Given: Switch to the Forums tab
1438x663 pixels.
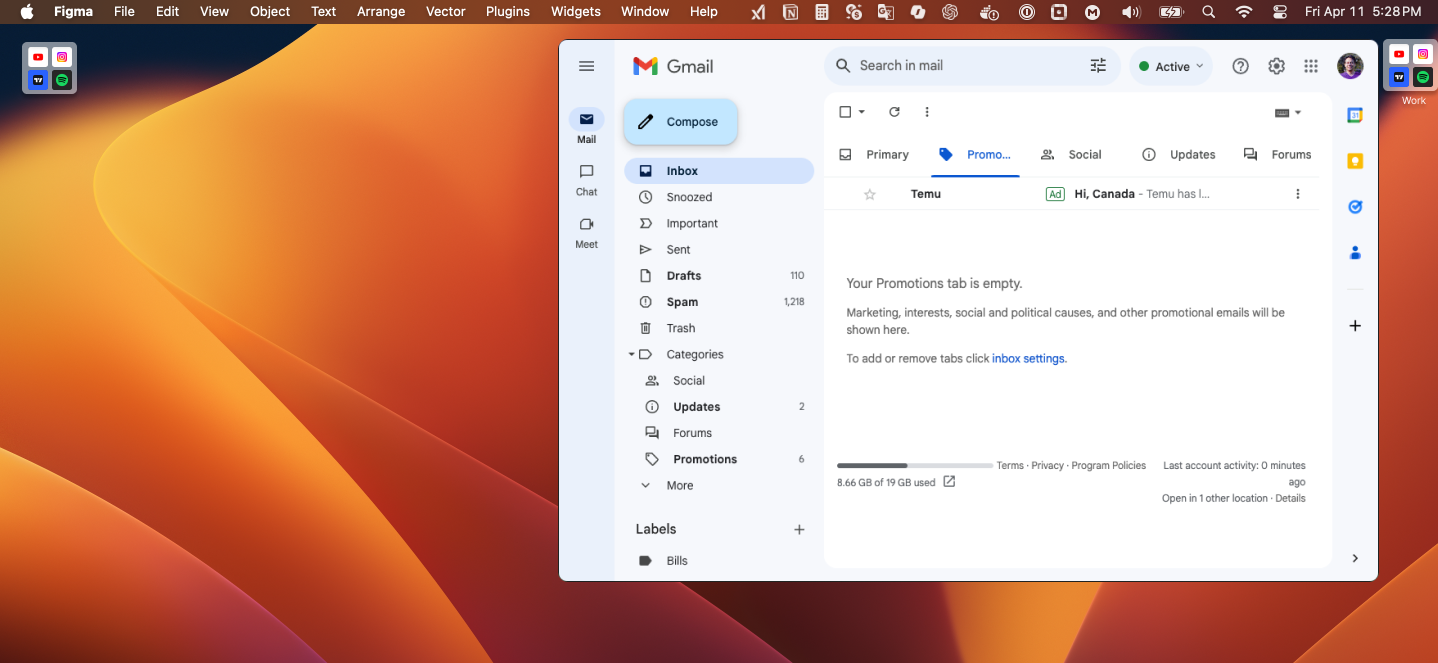Looking at the screenshot, I should (1278, 155).
